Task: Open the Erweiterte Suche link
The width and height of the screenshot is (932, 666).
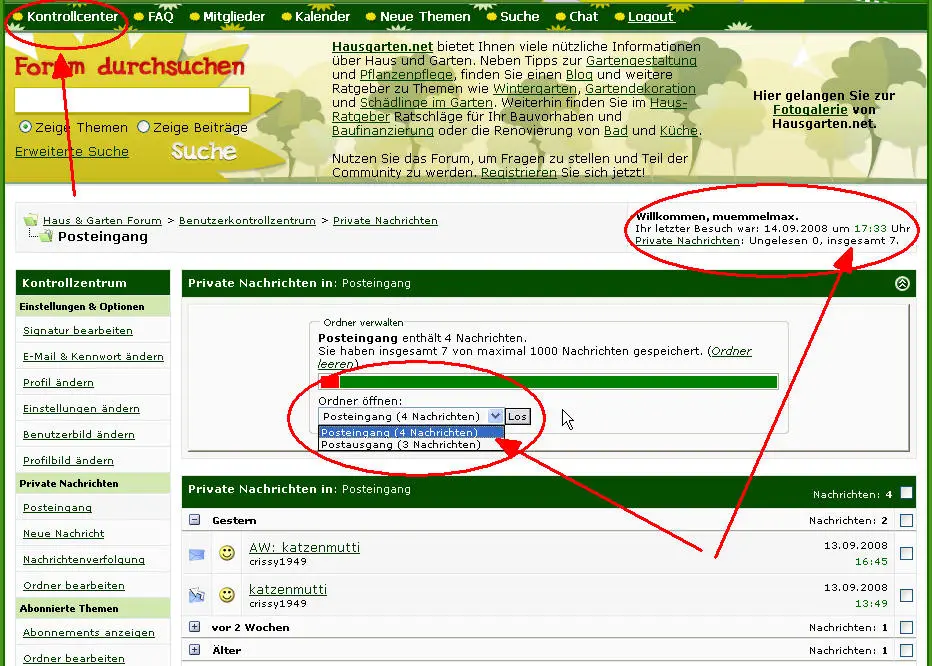Action: pyautogui.click(x=72, y=152)
